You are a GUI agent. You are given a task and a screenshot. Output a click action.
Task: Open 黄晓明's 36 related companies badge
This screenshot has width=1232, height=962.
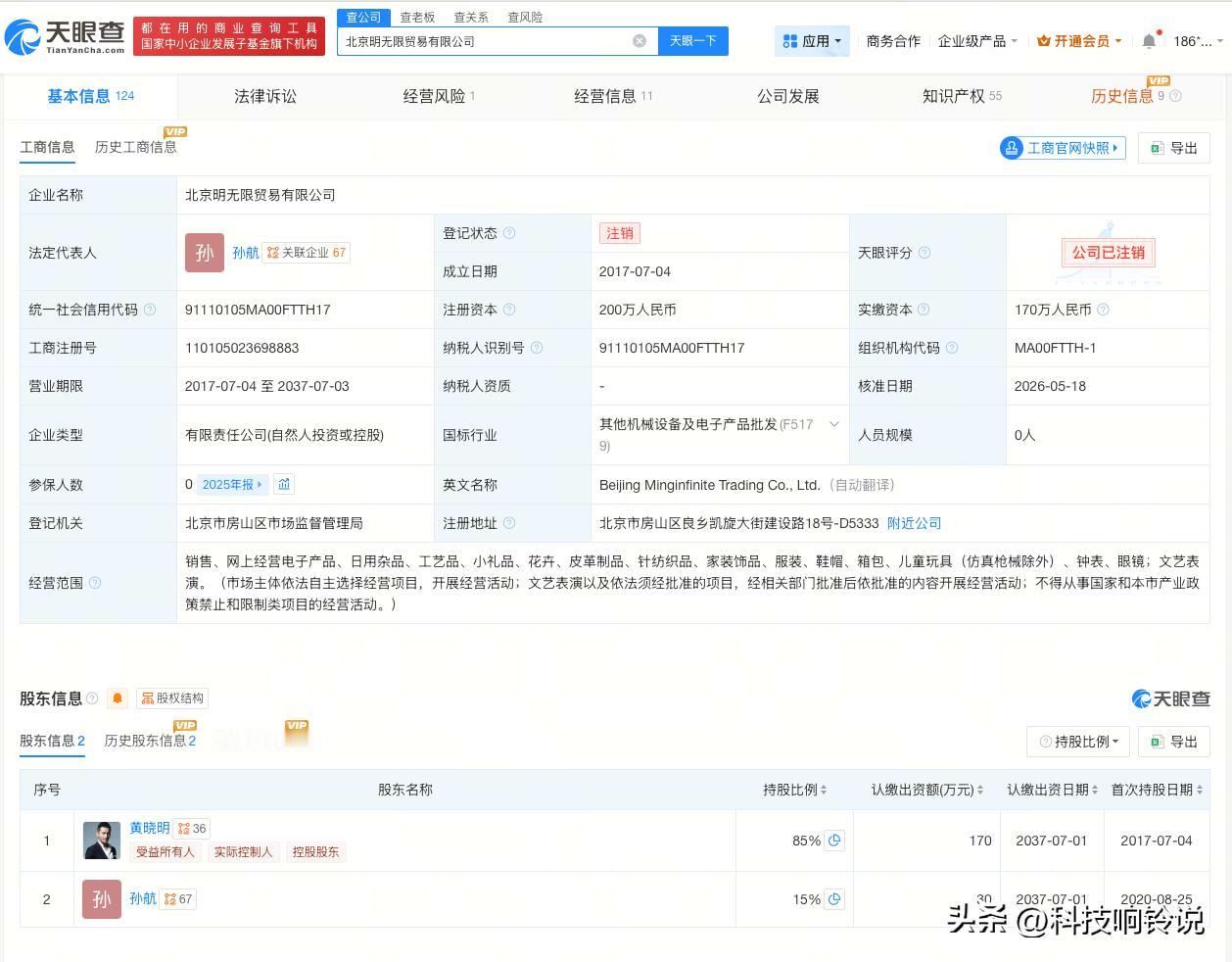tap(192, 829)
